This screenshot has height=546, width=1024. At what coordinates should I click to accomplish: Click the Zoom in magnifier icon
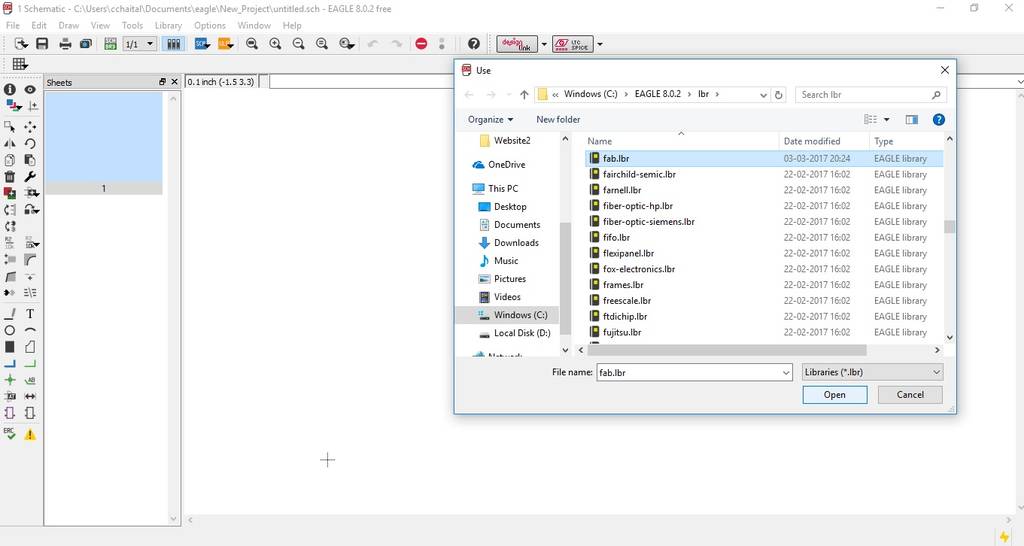pos(275,44)
